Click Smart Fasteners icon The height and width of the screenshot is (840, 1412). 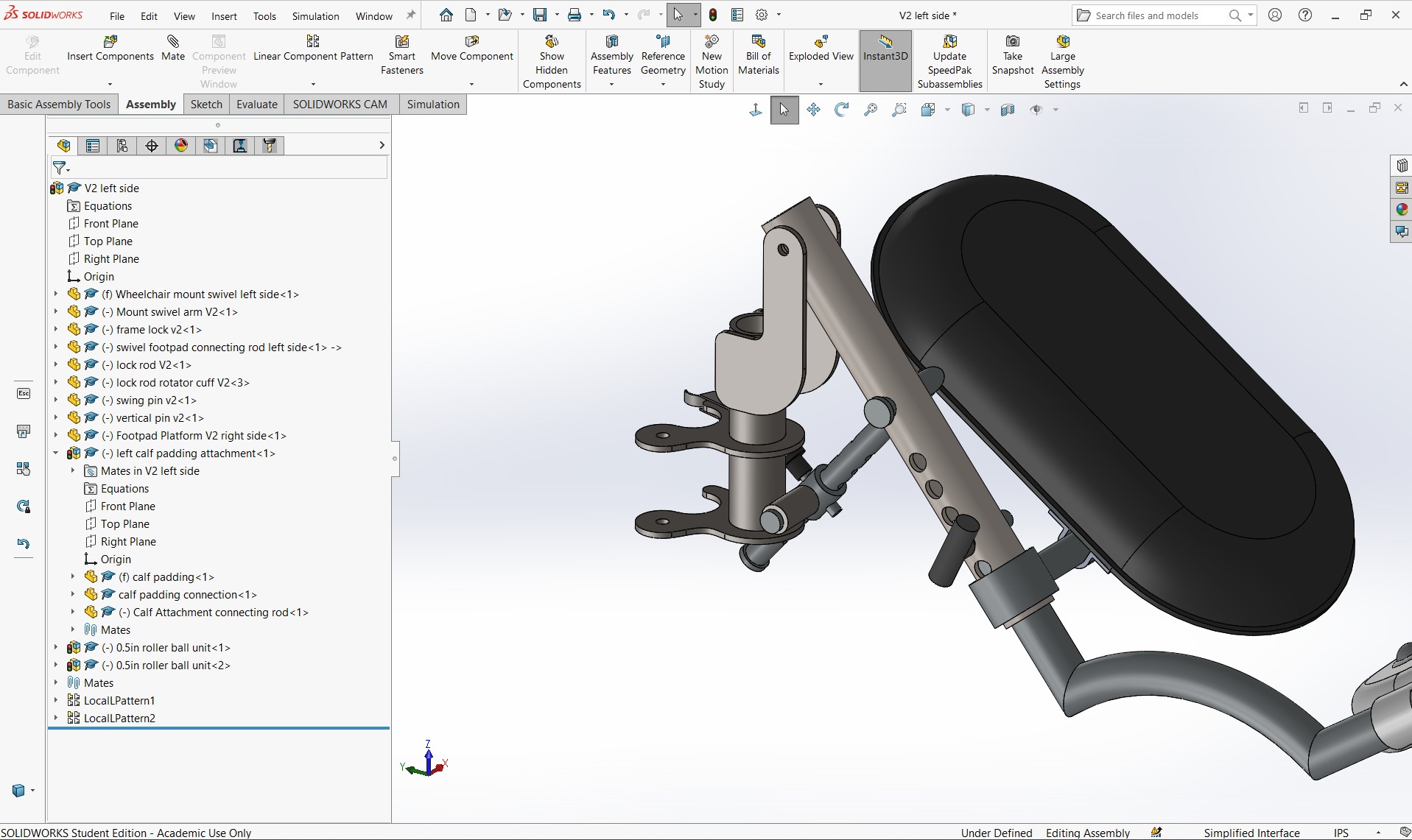coord(402,55)
